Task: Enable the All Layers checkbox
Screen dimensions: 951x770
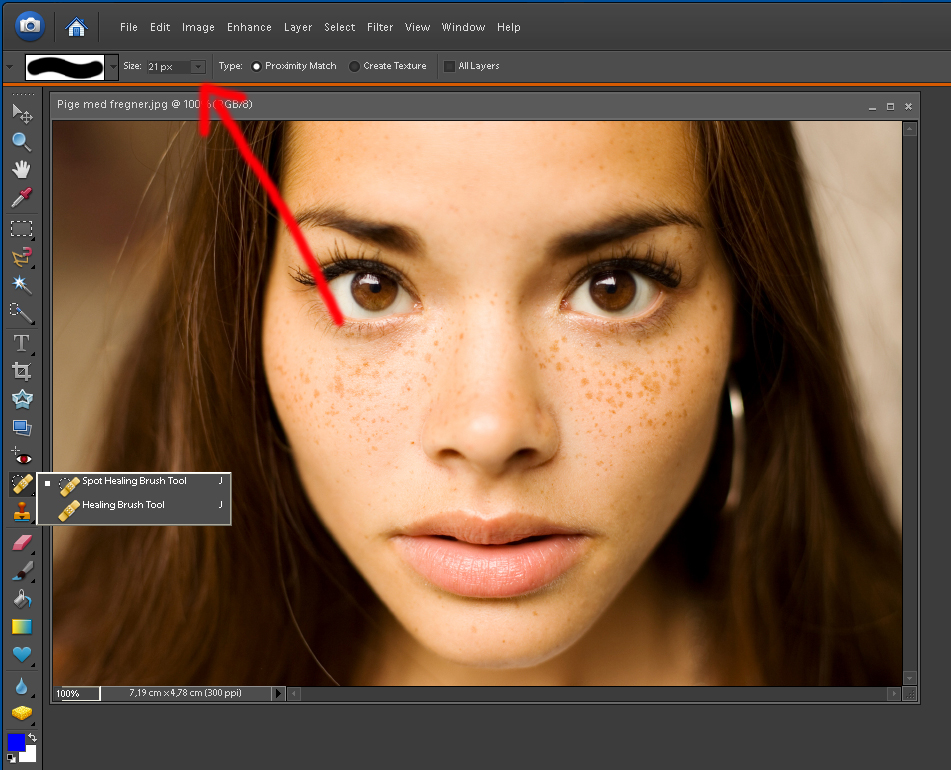Action: tap(450, 66)
